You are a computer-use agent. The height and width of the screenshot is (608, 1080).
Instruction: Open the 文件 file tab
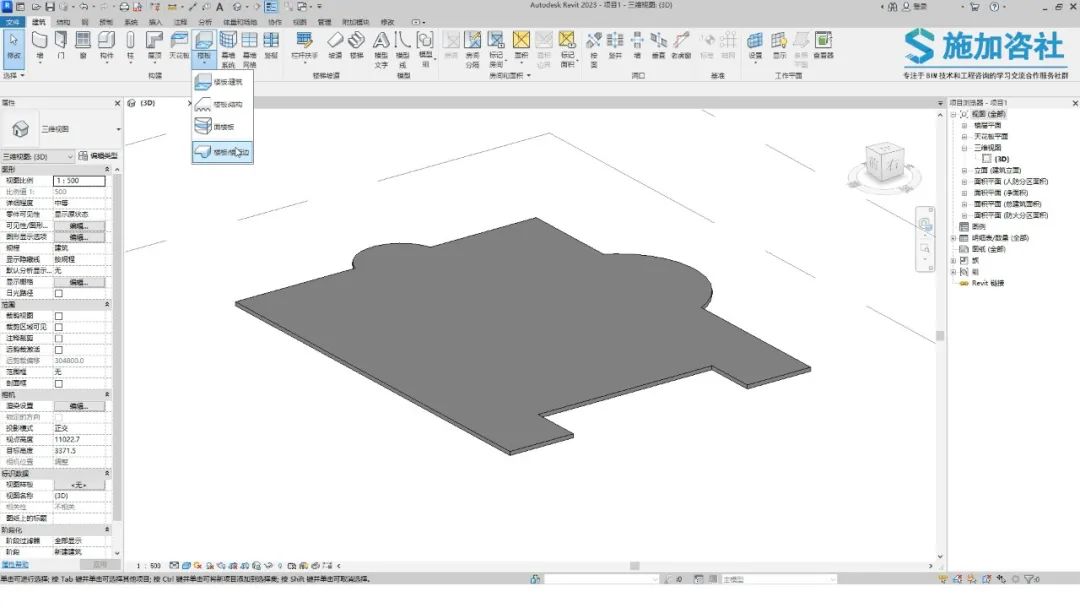click(13, 22)
